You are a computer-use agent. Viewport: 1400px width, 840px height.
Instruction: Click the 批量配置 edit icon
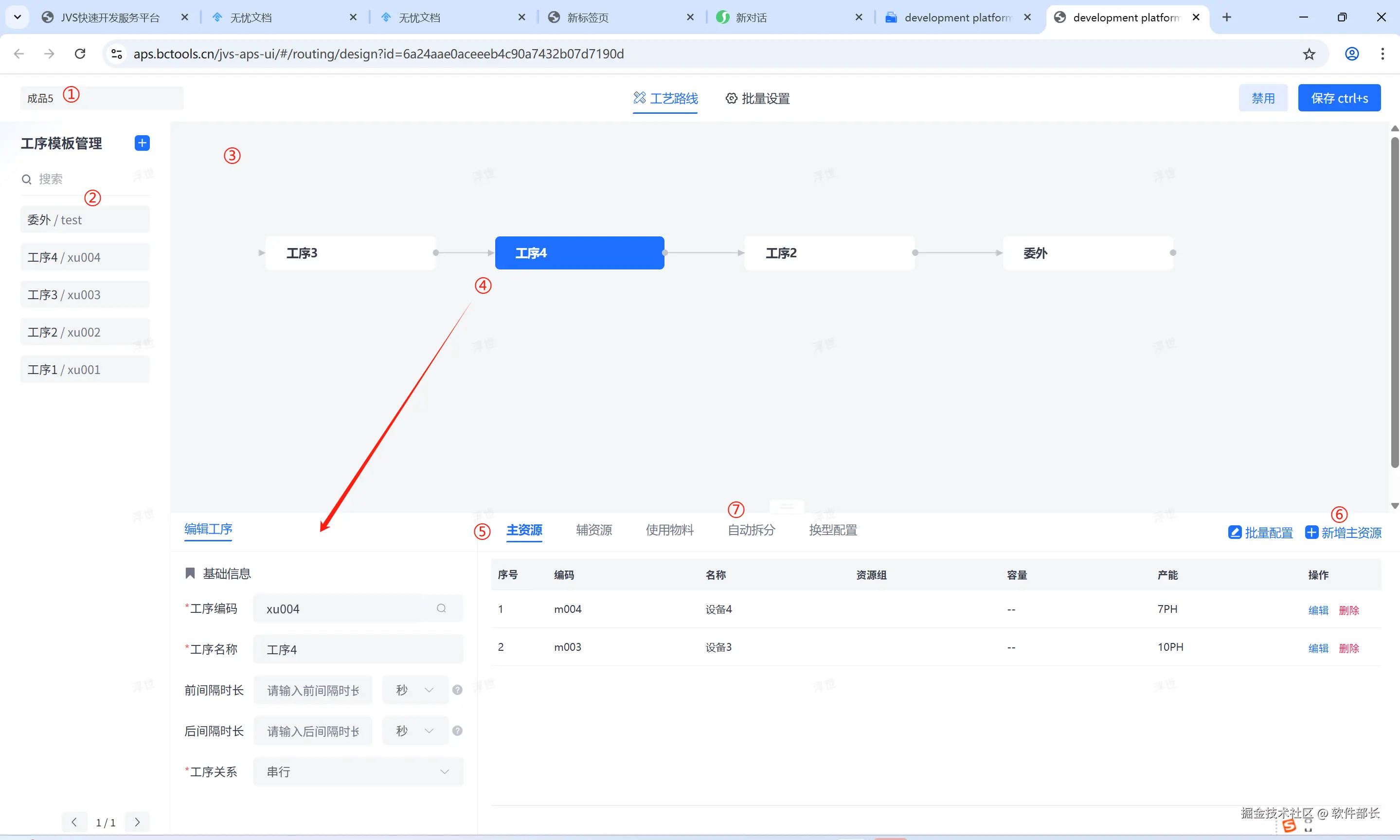click(x=1235, y=533)
